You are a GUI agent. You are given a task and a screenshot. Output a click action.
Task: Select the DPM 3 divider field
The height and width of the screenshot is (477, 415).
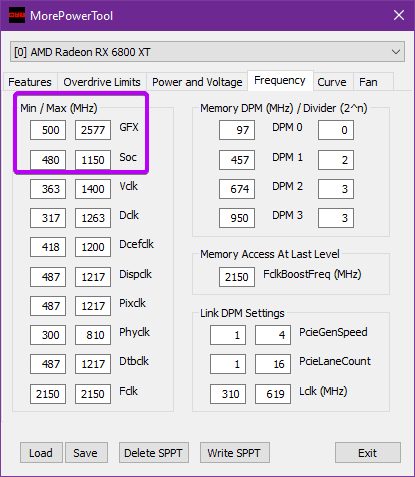(336, 218)
